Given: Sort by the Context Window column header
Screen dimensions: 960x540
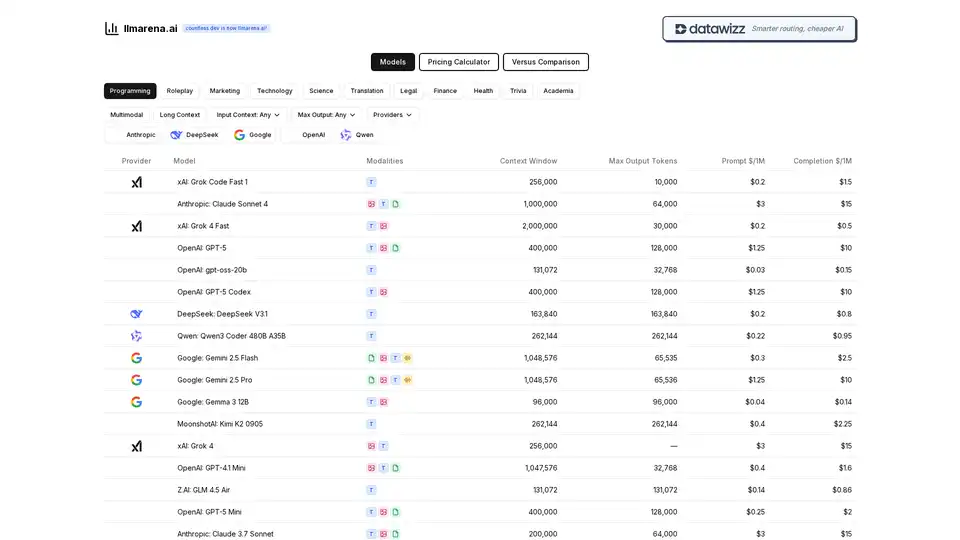Looking at the screenshot, I should pyautogui.click(x=528, y=161).
